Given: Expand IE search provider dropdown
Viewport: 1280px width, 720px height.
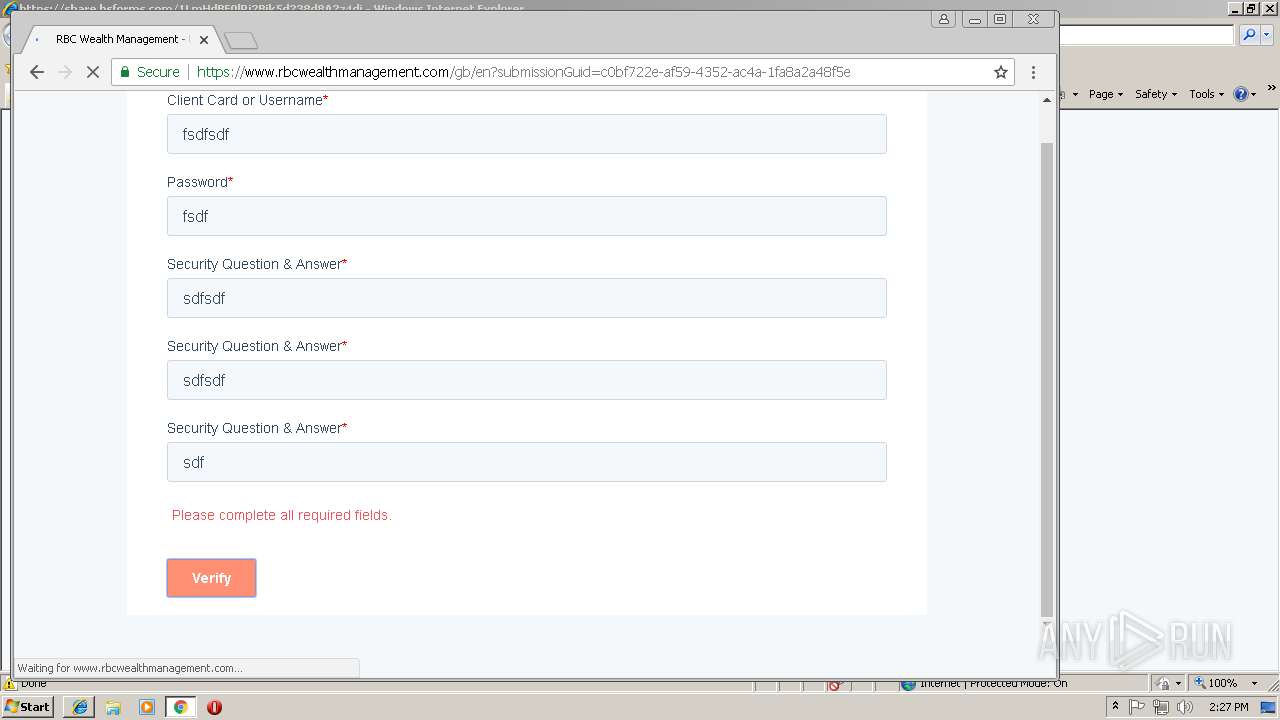Looking at the screenshot, I should point(1267,35).
